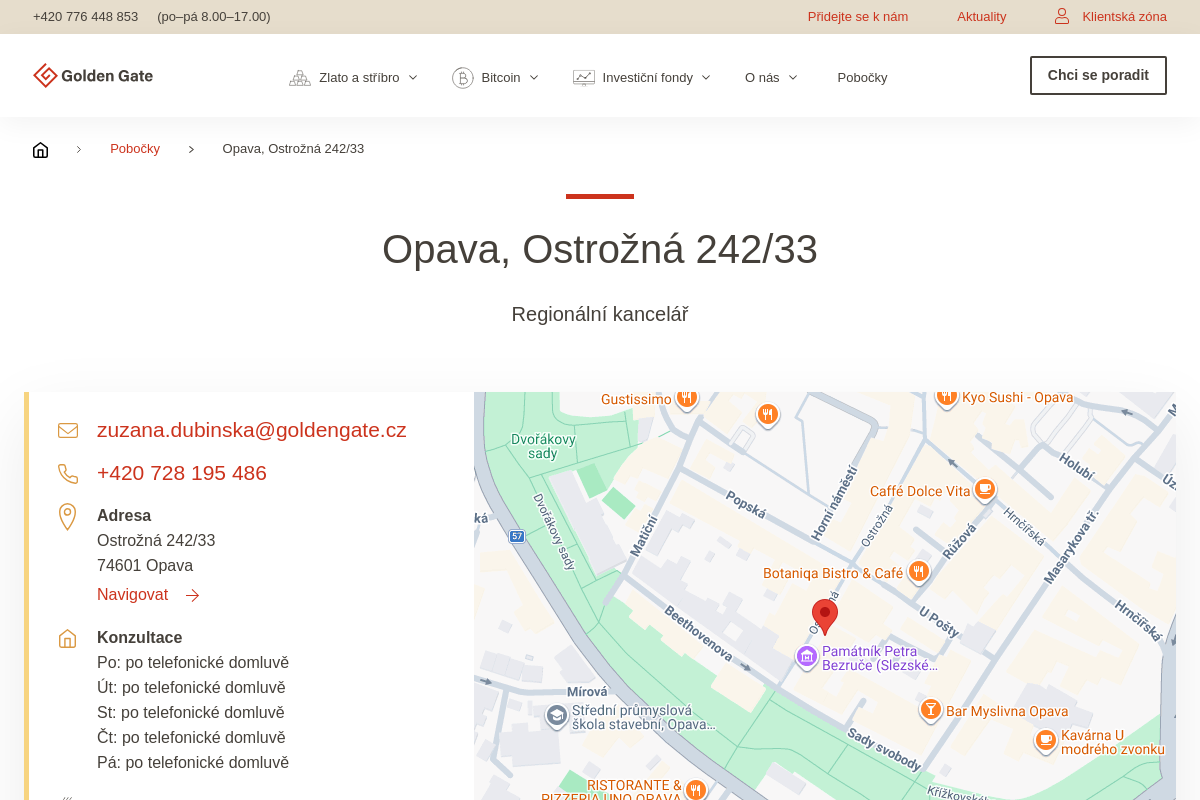The image size is (1200, 800).
Task: Click Po: po telefonické domluvě line
Action: pyautogui.click(x=193, y=663)
